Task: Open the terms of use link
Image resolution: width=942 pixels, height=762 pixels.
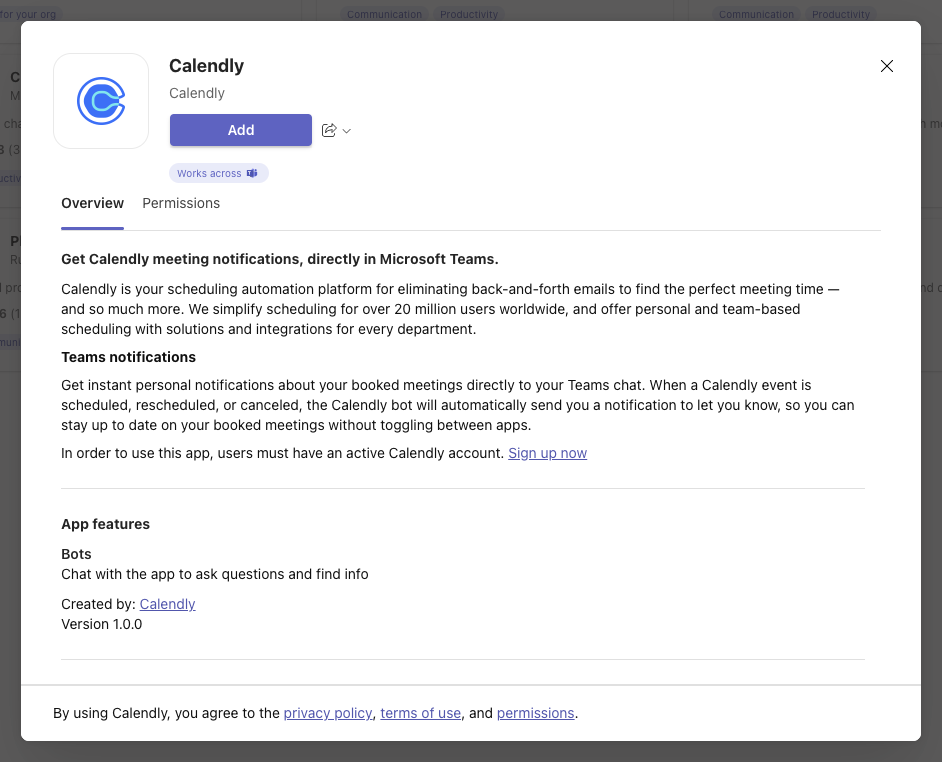Action: 420,713
